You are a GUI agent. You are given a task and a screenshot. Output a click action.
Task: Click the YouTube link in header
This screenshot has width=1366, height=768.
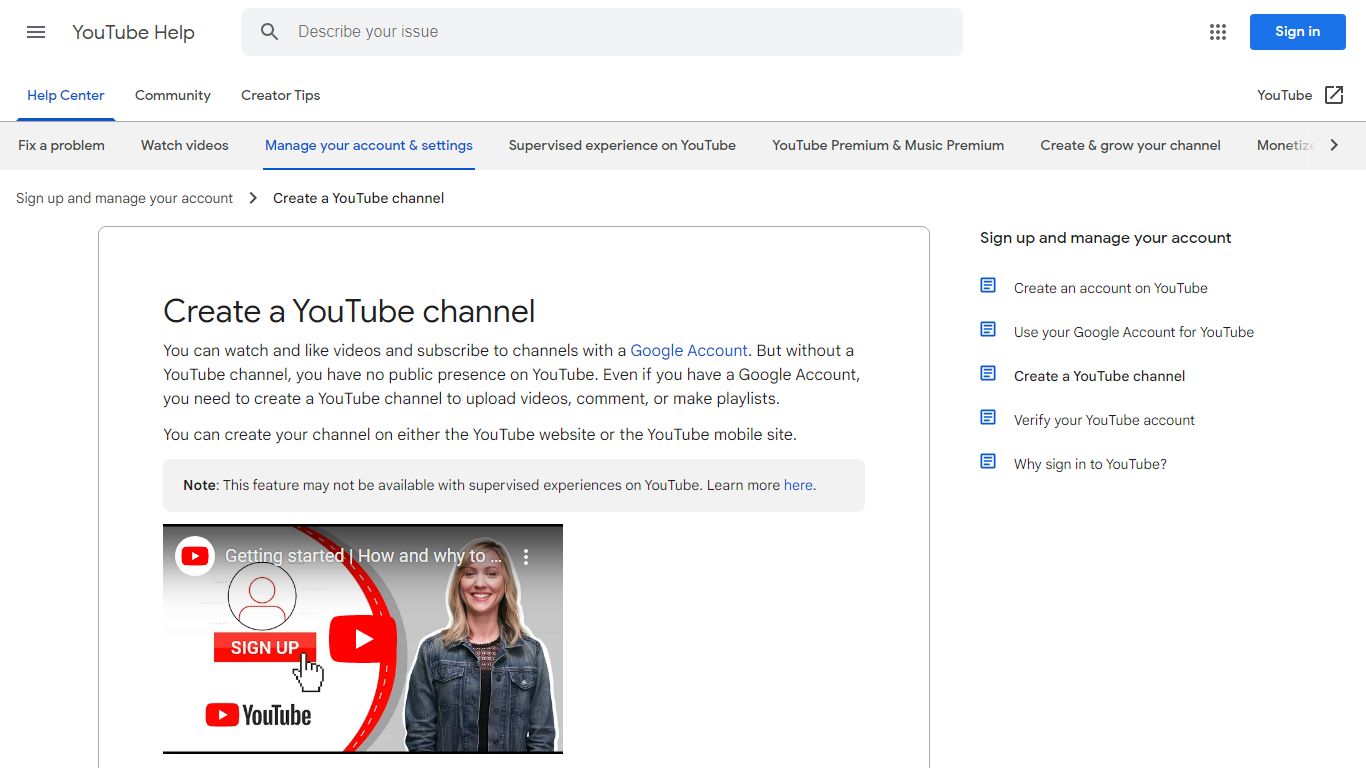pos(1284,95)
